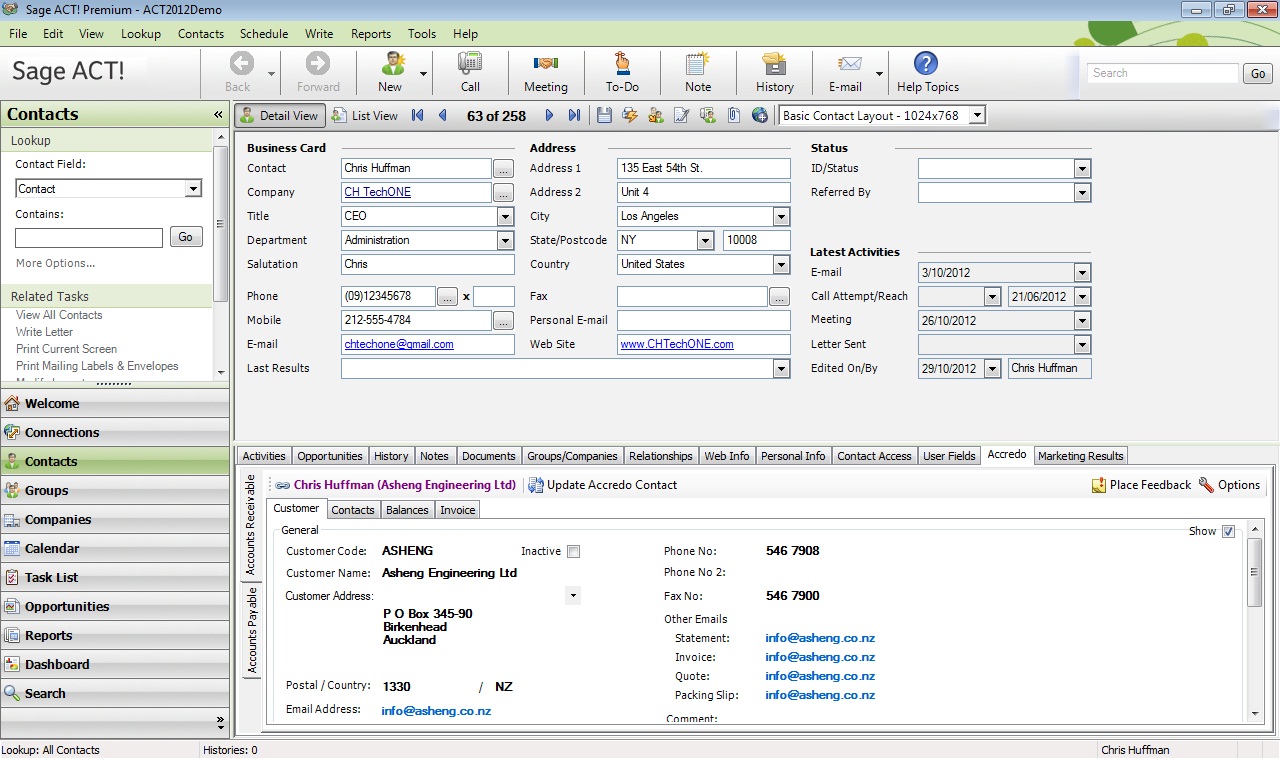This screenshot has width=1280, height=759.
Task: Select the Accounts Payable vertical tab
Action: point(252,630)
